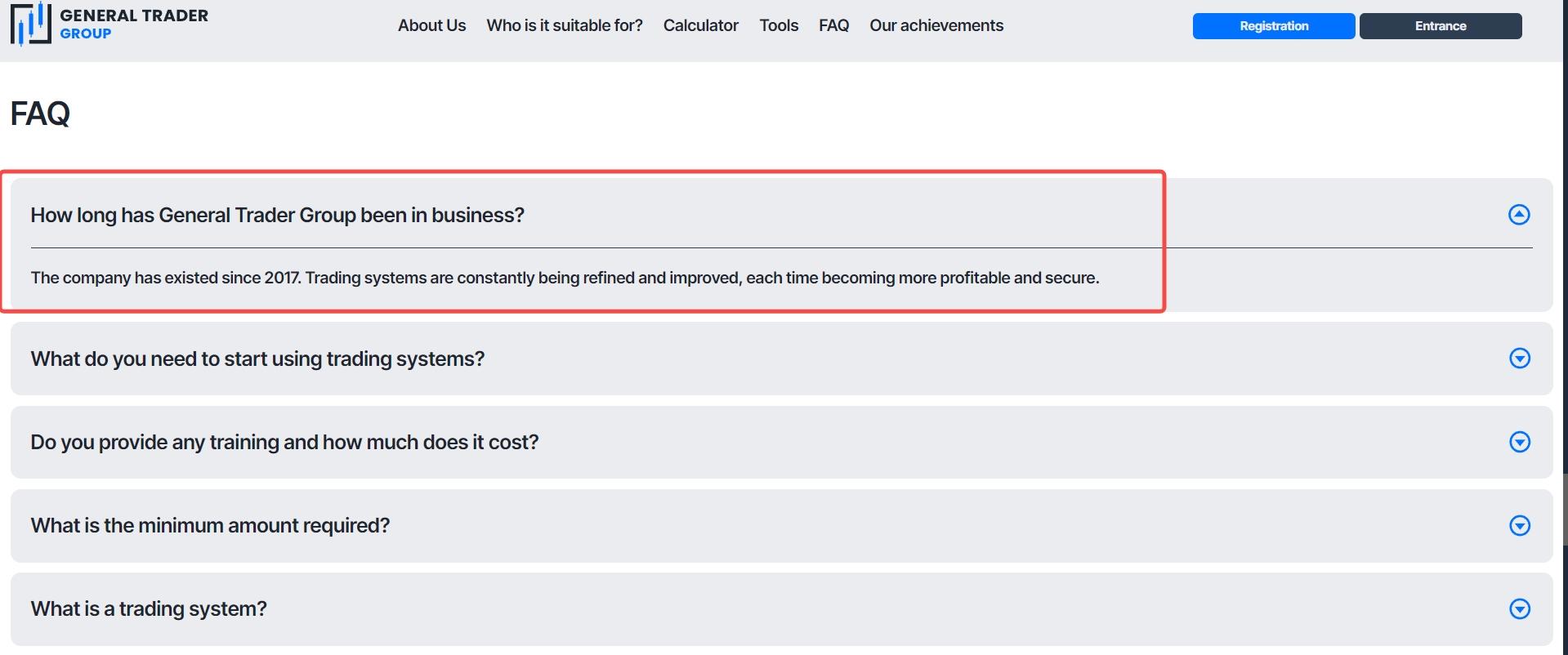Jump to FAQ in the navigation bar
The image size is (1568, 655).
[833, 25]
